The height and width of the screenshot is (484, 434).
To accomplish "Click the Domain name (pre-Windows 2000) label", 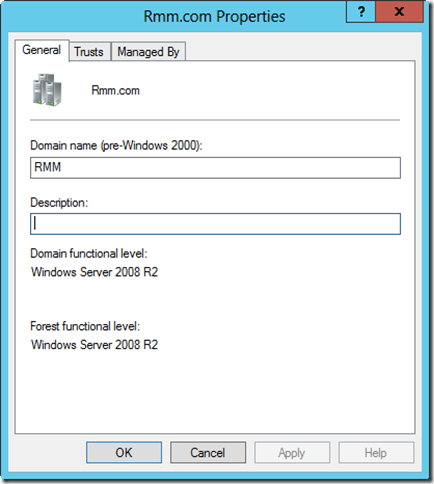I will [116, 146].
